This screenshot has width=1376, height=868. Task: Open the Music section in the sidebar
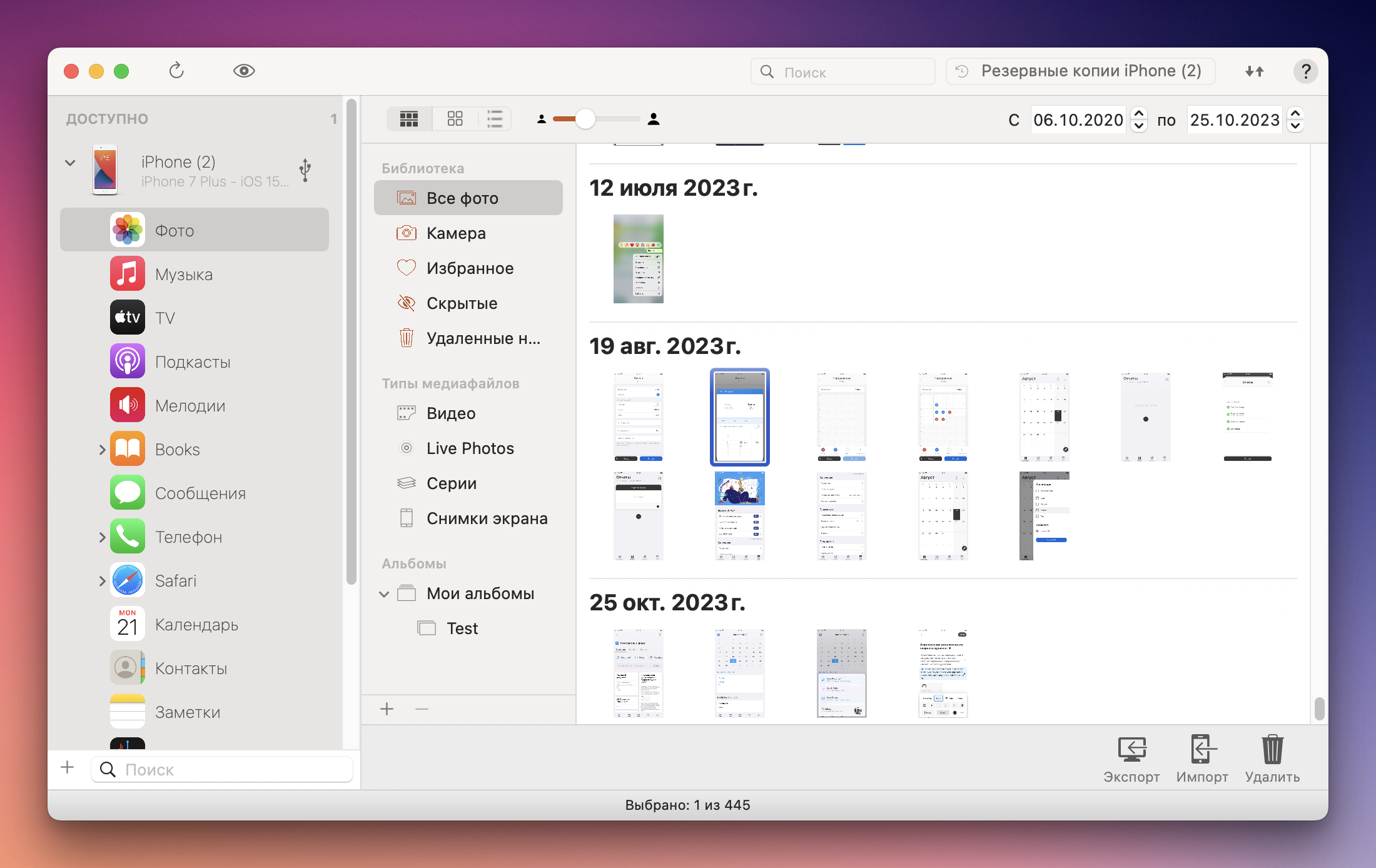coord(183,275)
